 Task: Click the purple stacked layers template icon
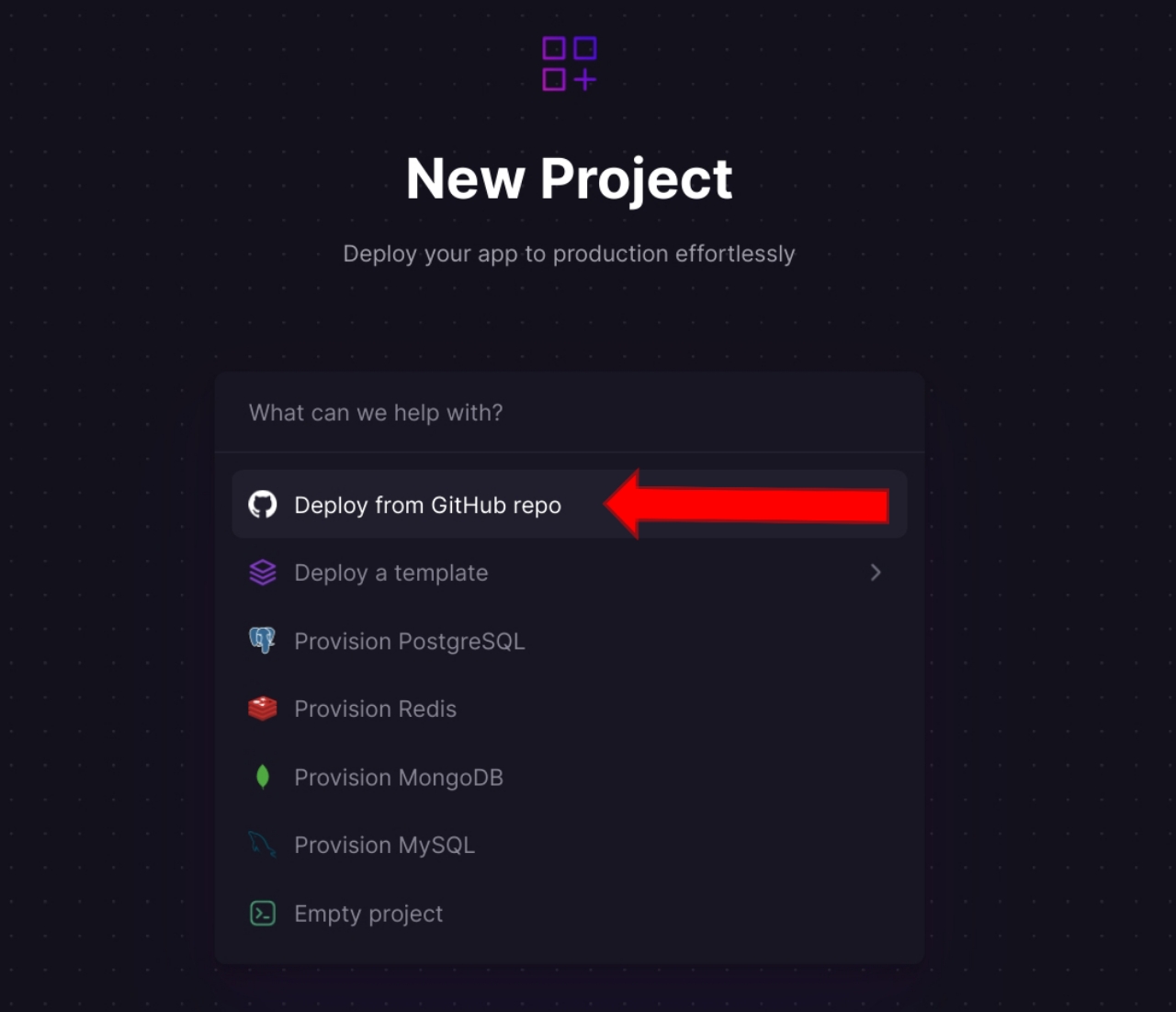click(263, 573)
